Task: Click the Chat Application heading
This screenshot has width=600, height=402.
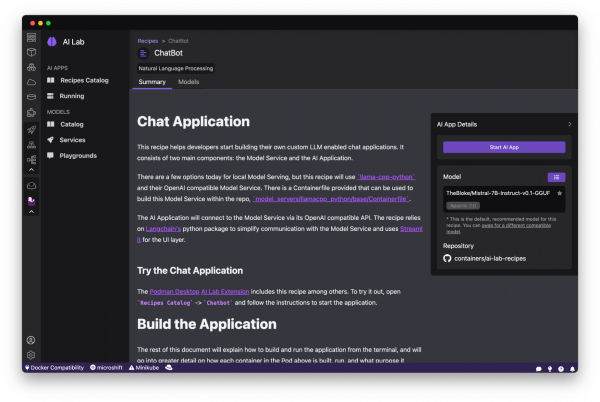Action: pos(193,122)
